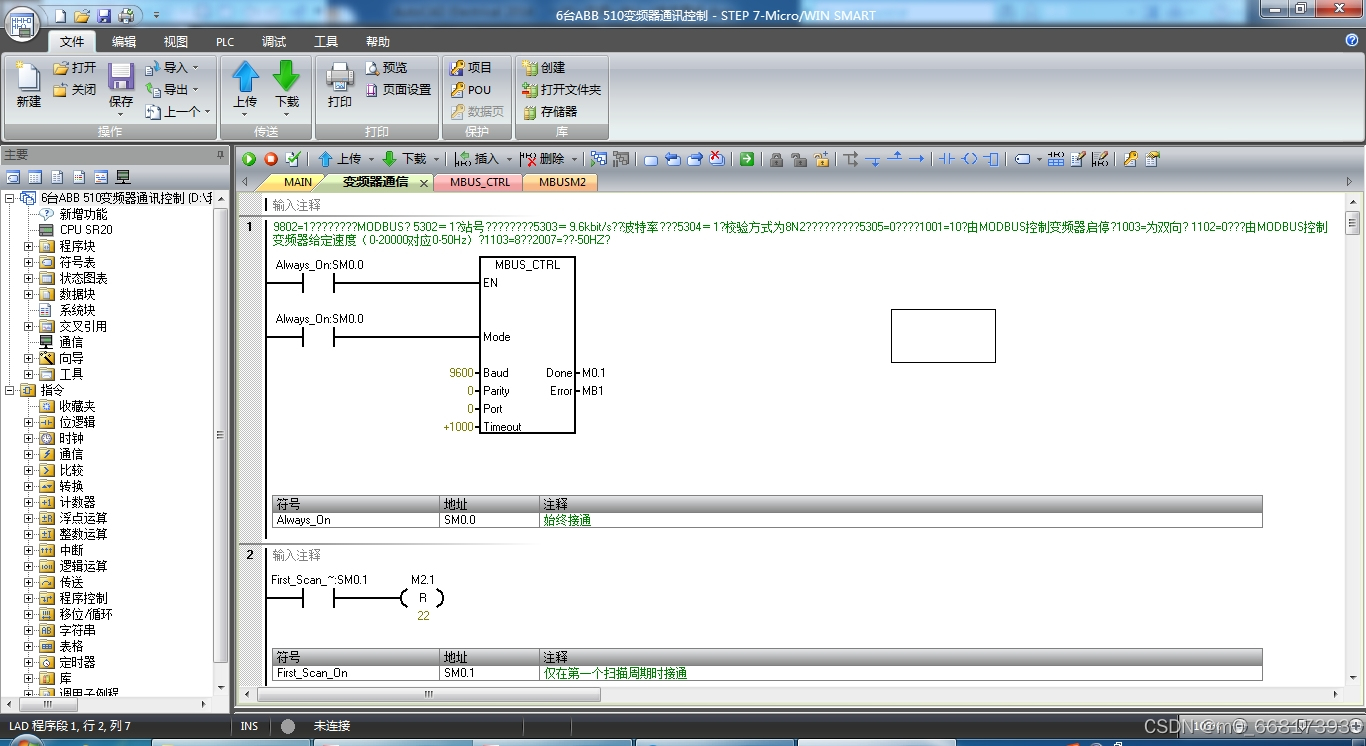
Task: Click the M2.1 reset coil in network 2
Action: (422, 598)
